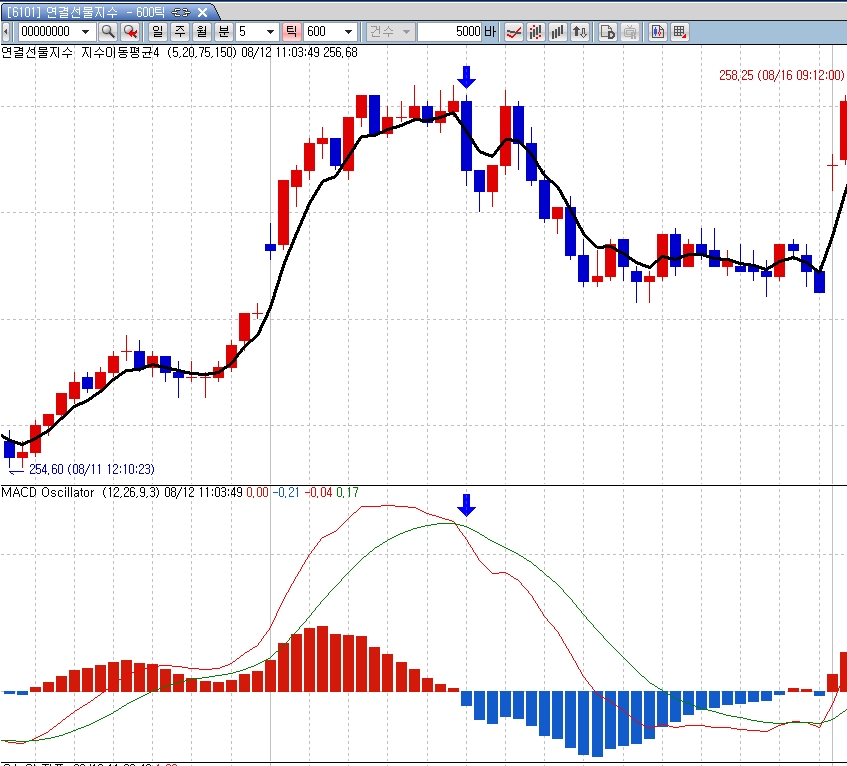
Task: Expand the minute interval dropdown showing 5
Action: point(270,32)
